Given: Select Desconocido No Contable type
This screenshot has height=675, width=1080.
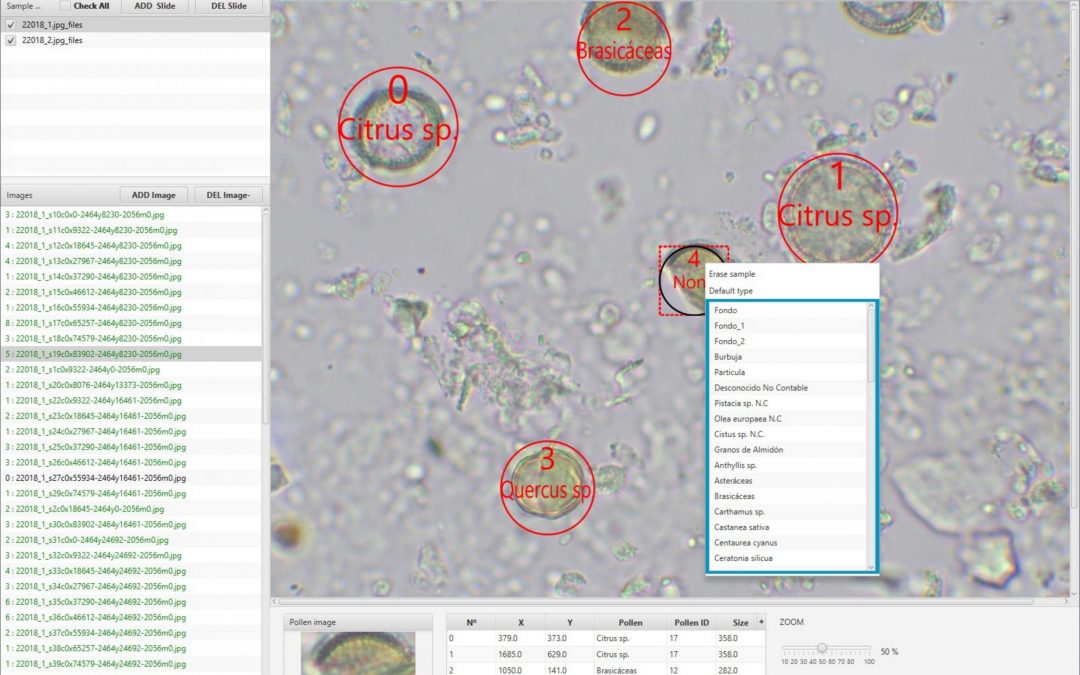Looking at the screenshot, I should pyautogui.click(x=787, y=388).
